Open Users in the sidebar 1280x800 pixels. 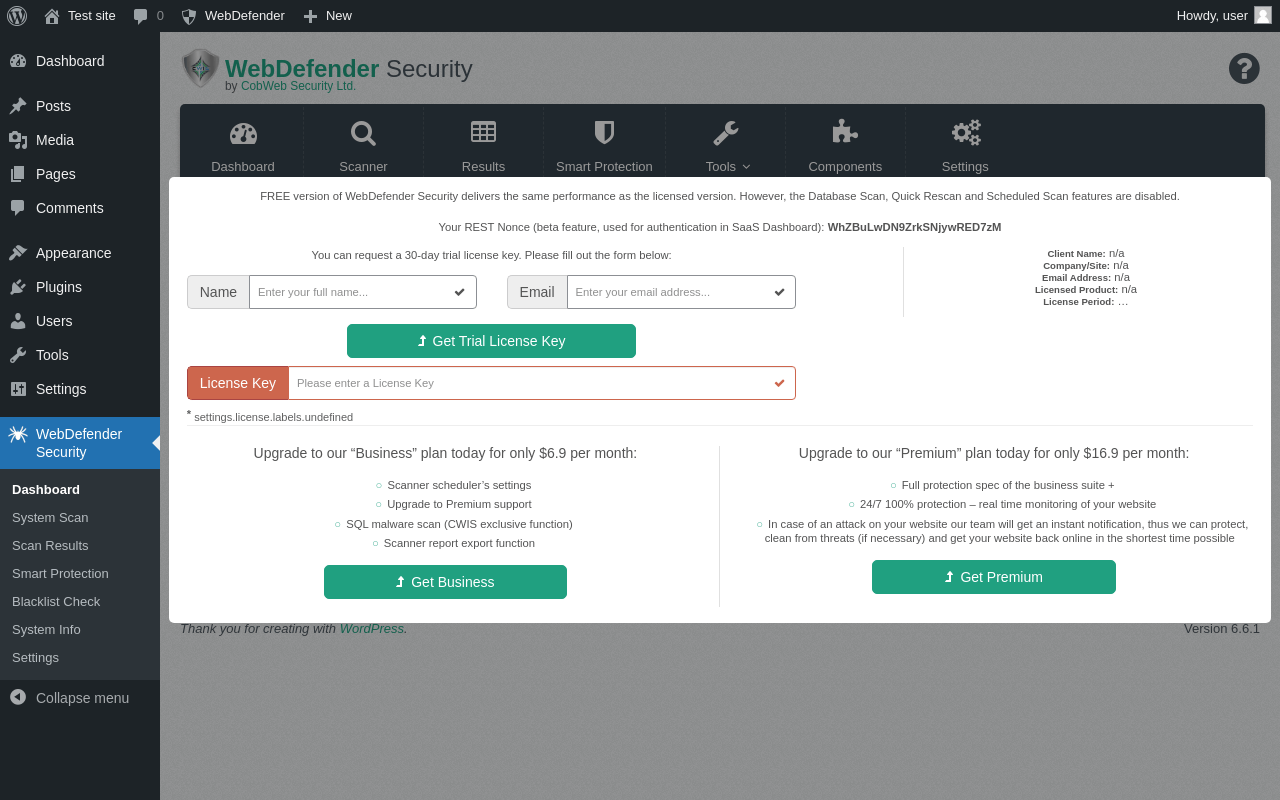pos(80,321)
